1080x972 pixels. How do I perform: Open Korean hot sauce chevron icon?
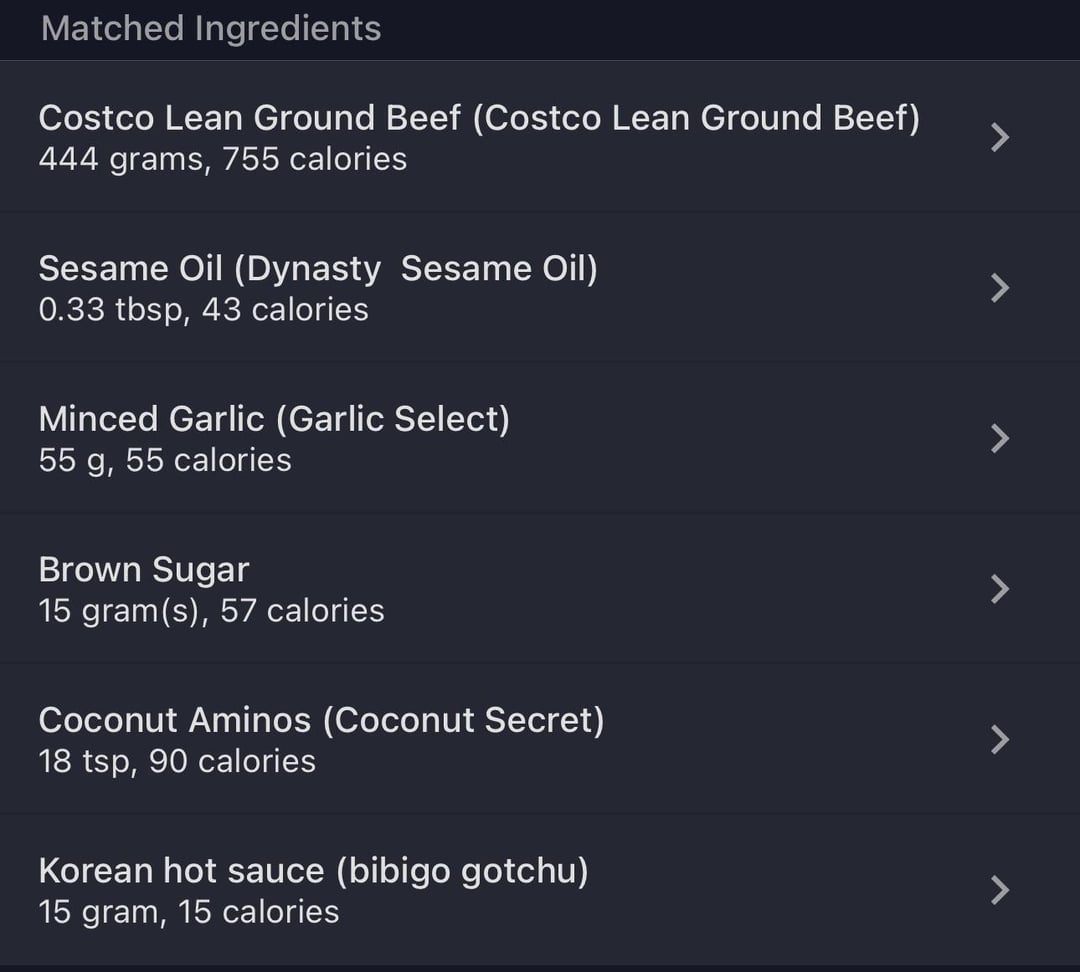point(1000,891)
